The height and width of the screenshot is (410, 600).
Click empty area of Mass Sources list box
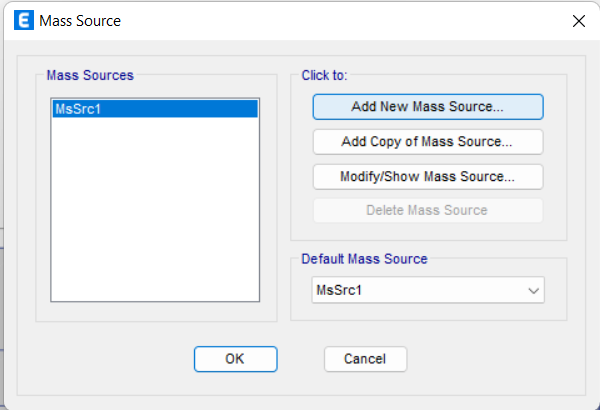[x=155, y=209]
